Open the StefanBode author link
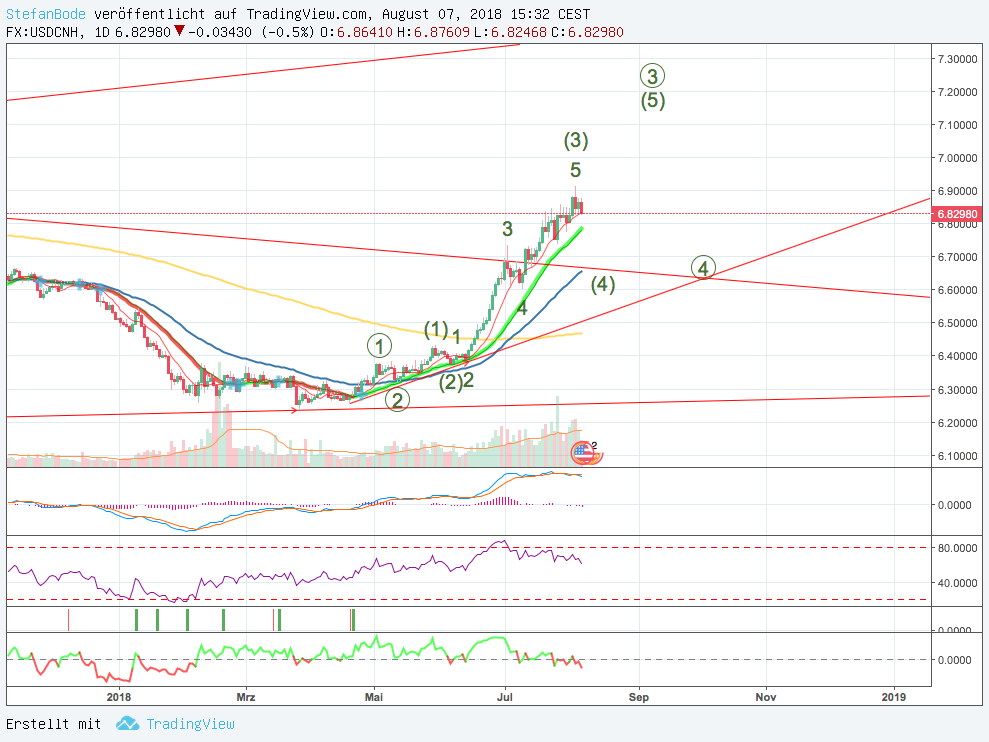 45,14
